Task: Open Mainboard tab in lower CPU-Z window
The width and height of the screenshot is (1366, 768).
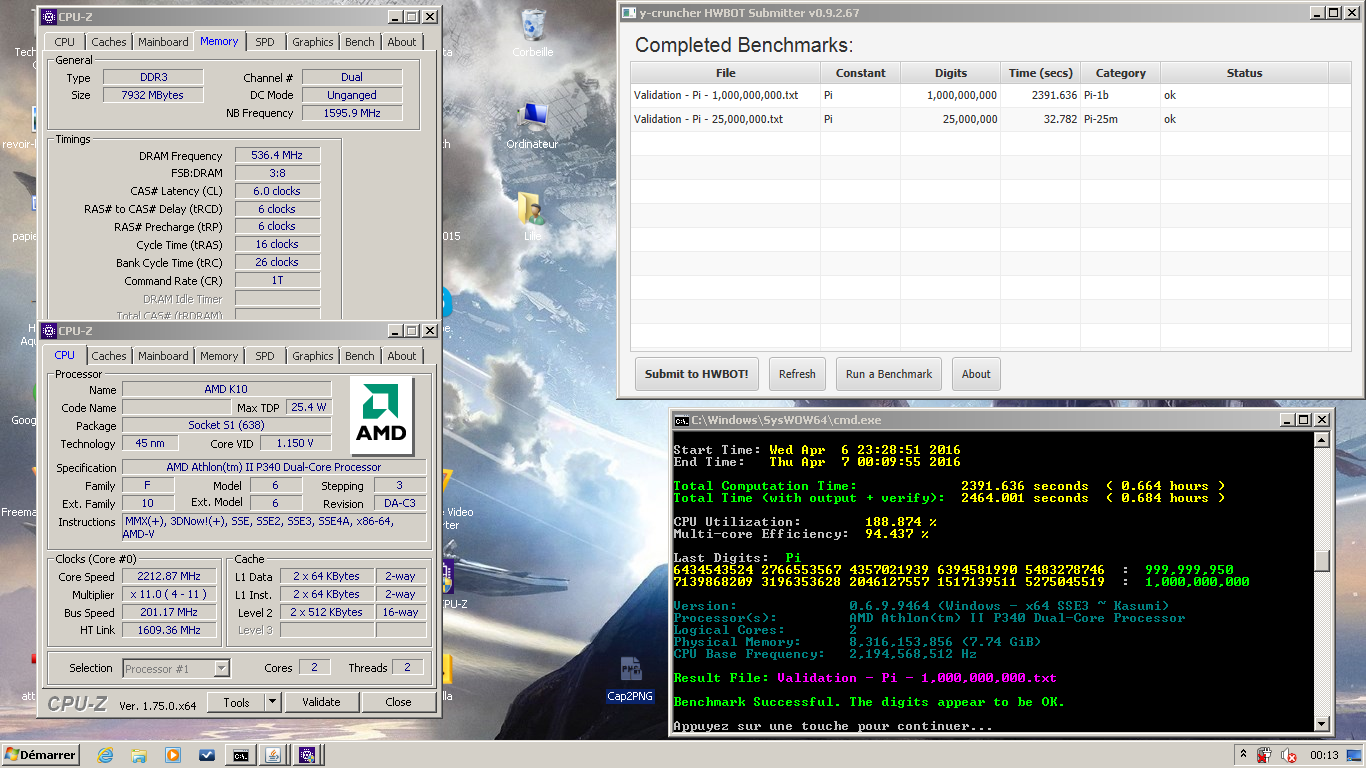Action: [163, 356]
